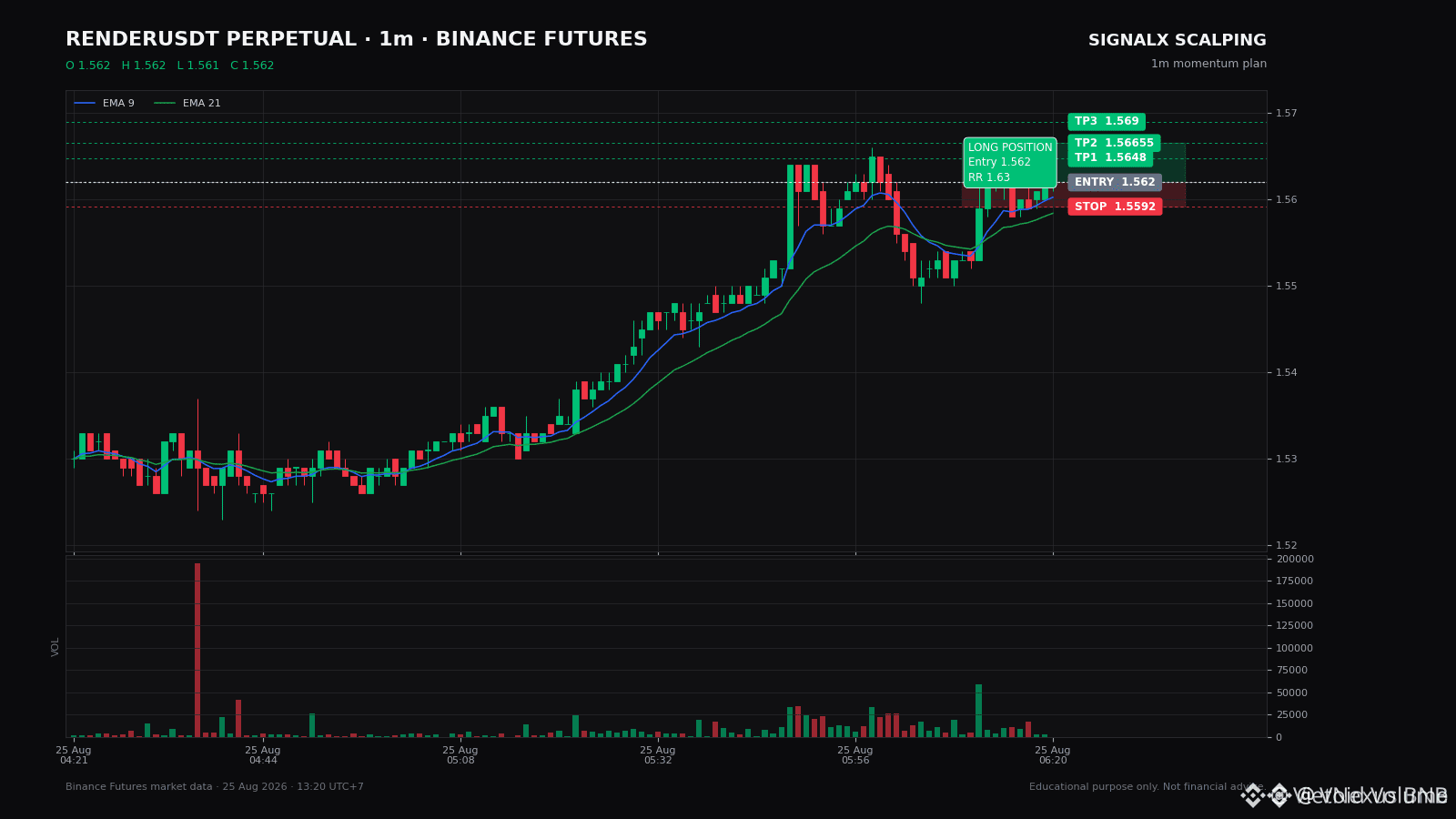Select the OHLC values line under the title
Viewport: 1456px width, 819px height.
[x=169, y=66]
